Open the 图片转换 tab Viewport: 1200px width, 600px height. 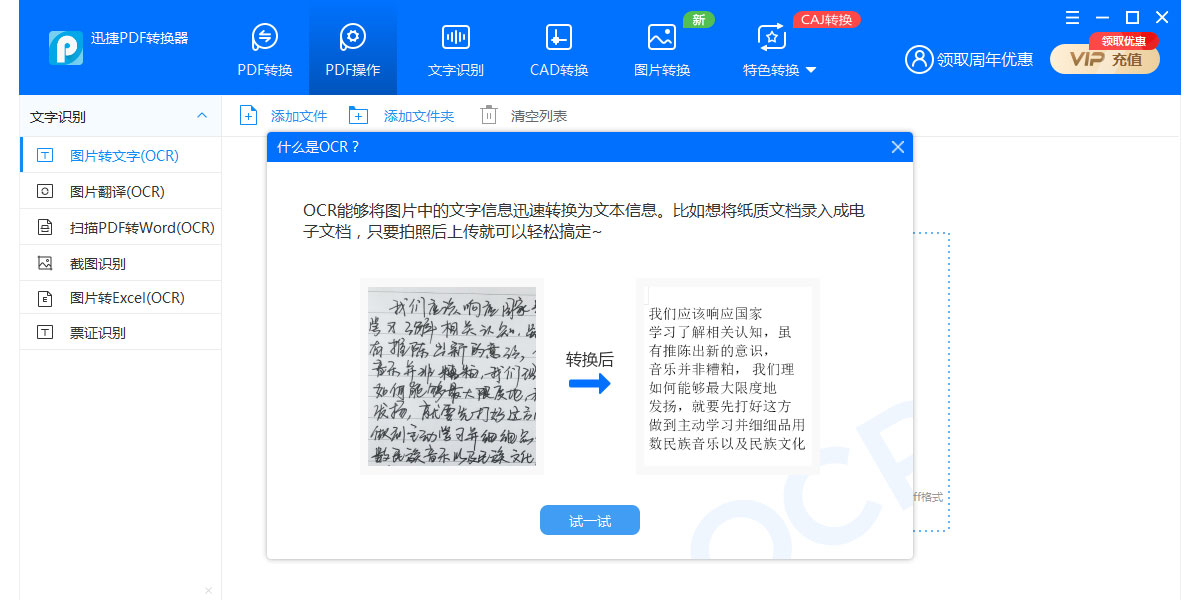[x=662, y=48]
